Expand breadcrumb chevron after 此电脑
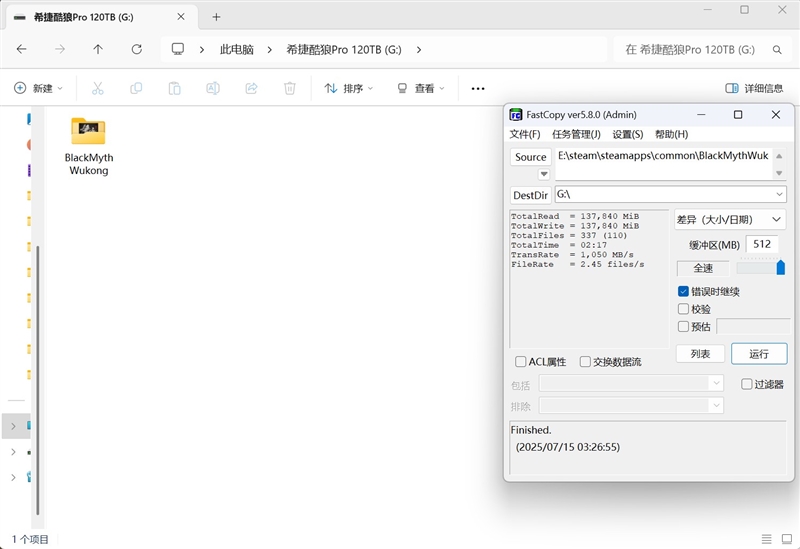 [269, 49]
